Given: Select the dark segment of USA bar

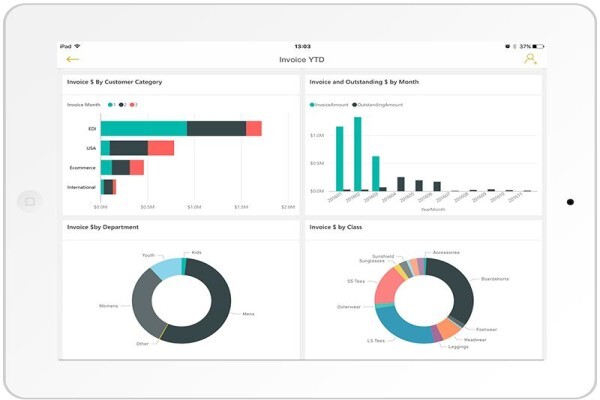Looking at the screenshot, I should (x=129, y=148).
